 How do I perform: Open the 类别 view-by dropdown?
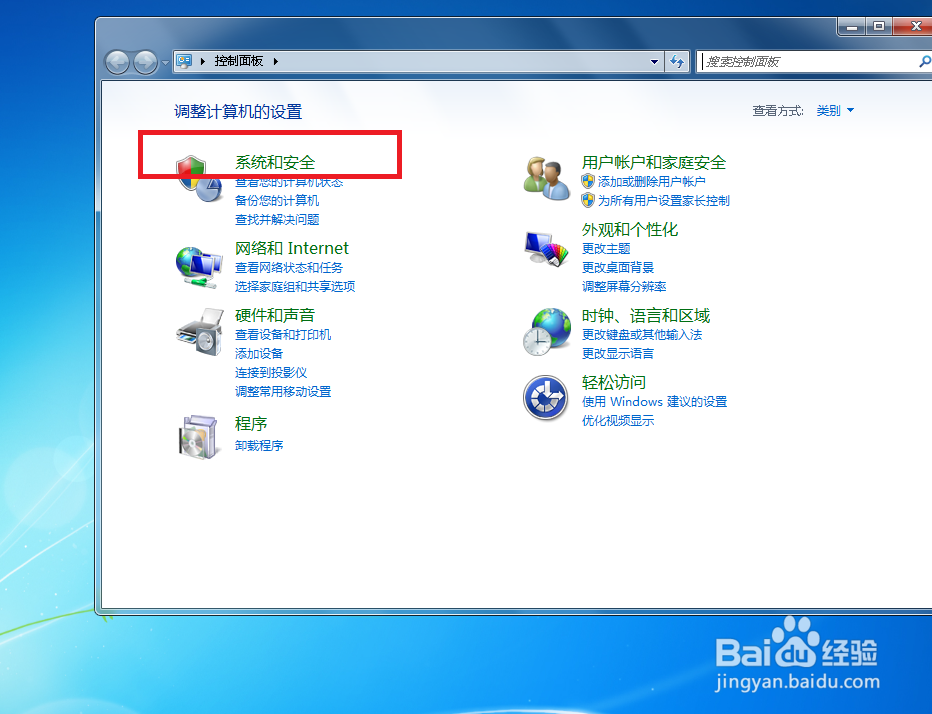click(835, 110)
